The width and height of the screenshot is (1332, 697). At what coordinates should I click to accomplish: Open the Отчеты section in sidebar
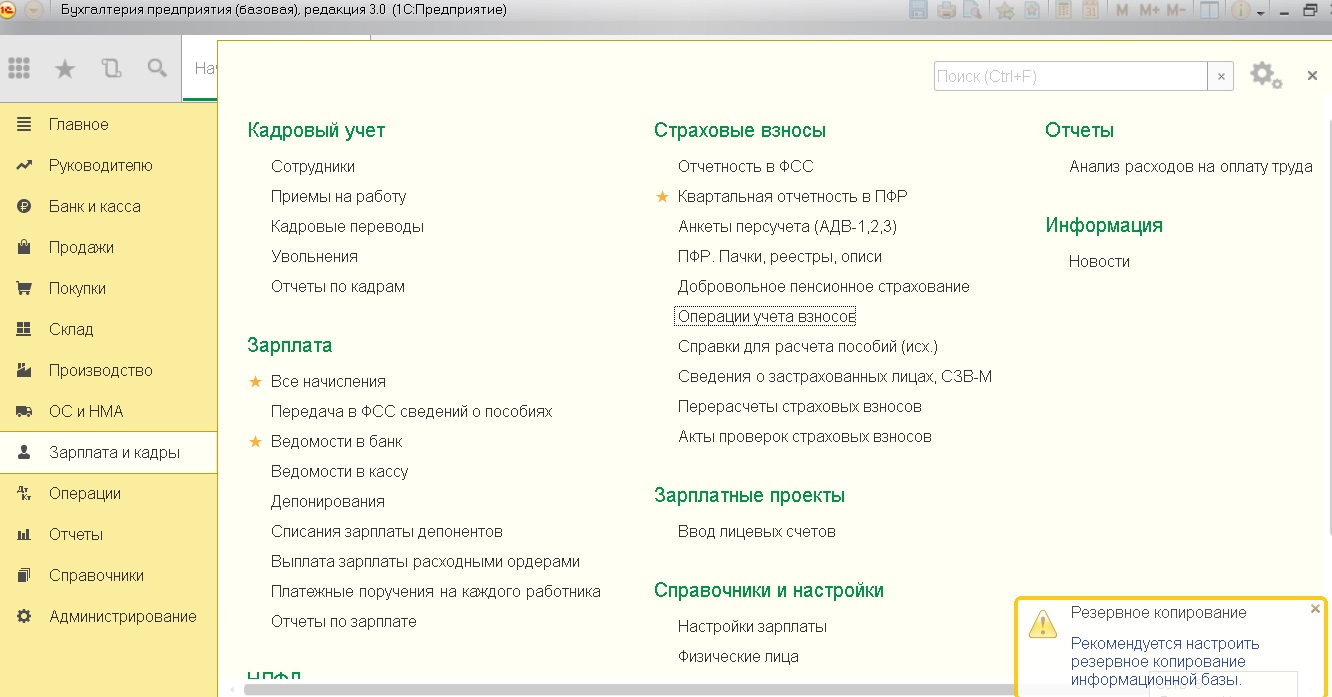coord(108,534)
